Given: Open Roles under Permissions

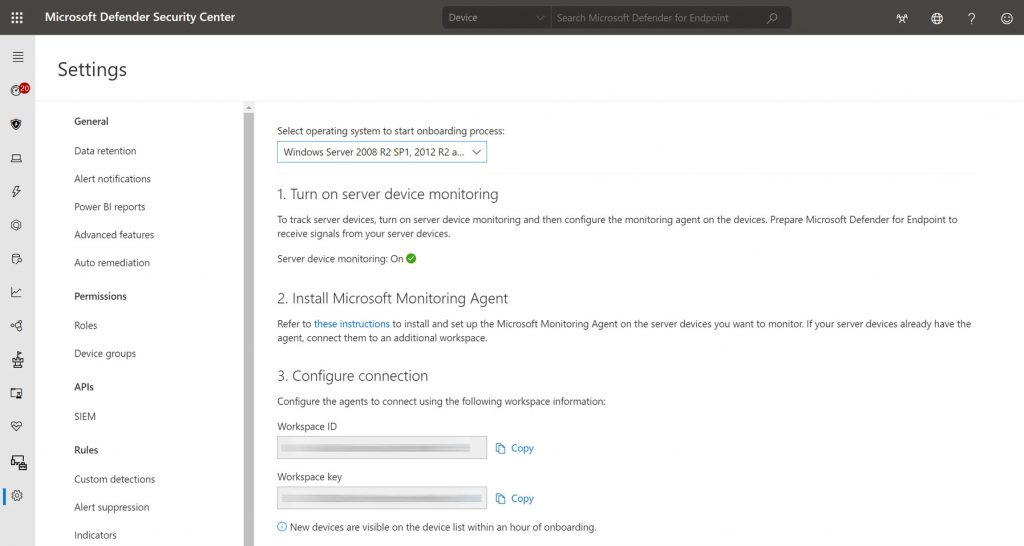Looking at the screenshot, I should coord(86,325).
